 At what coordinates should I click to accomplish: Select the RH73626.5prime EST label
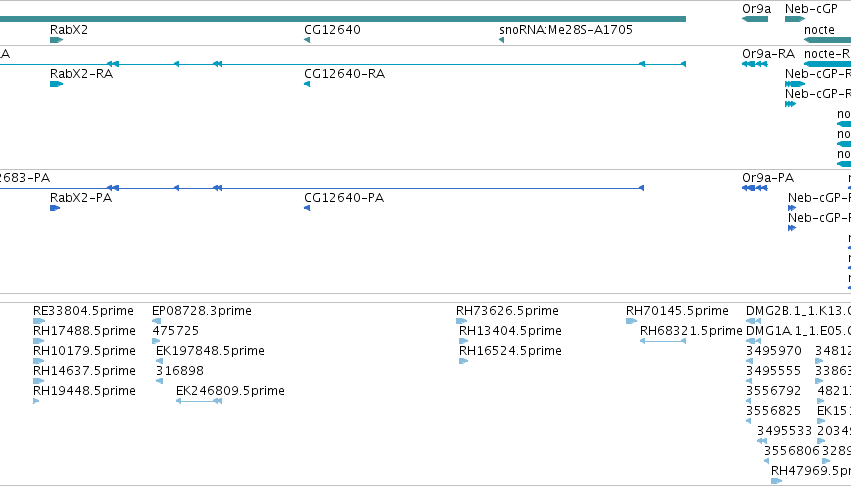[507, 311]
